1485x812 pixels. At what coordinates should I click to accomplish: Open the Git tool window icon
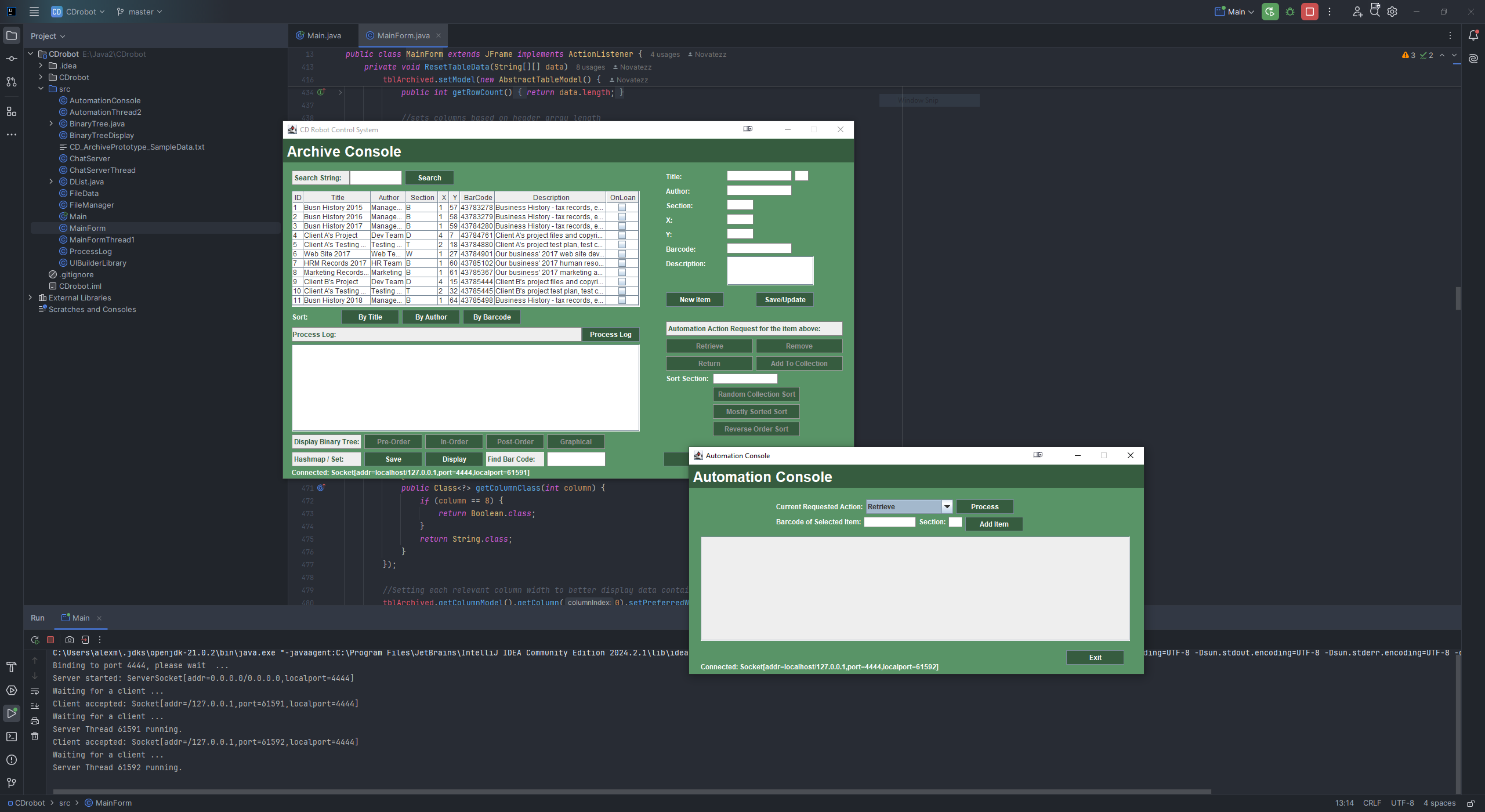12,783
